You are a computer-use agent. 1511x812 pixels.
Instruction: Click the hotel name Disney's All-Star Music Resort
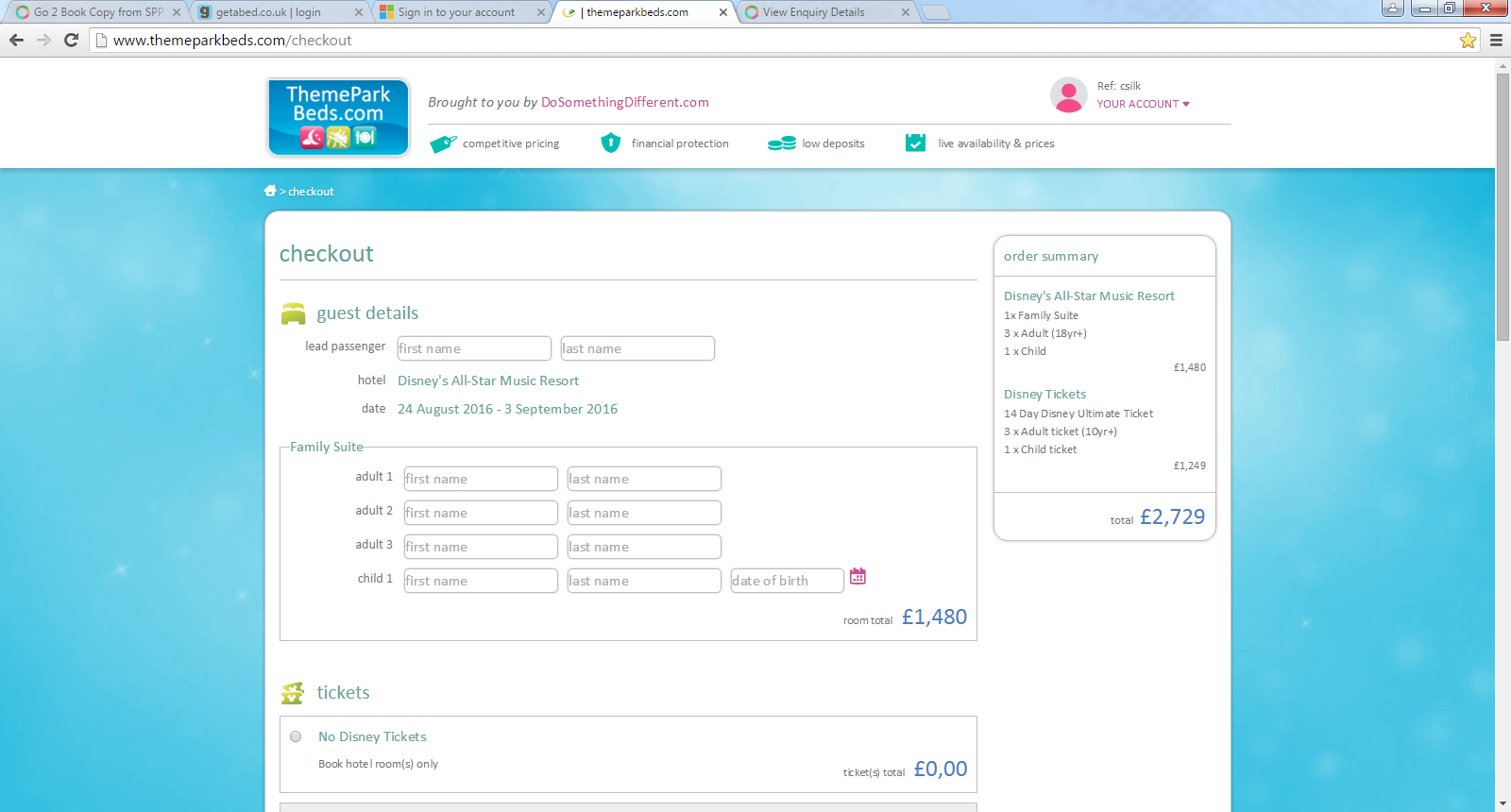[x=488, y=381]
